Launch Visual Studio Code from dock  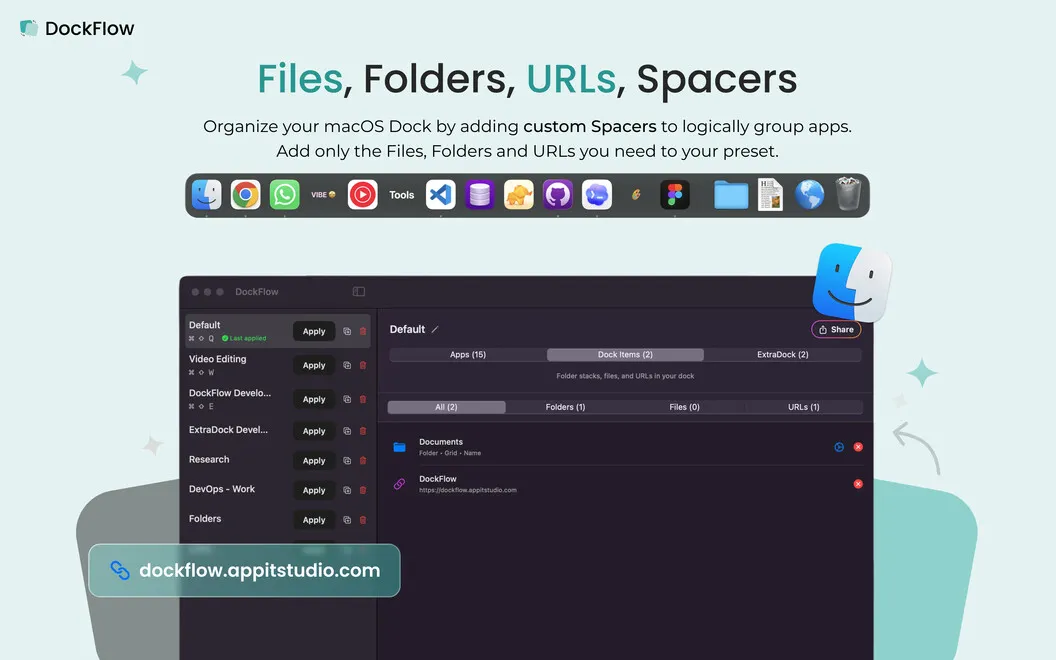(x=440, y=195)
